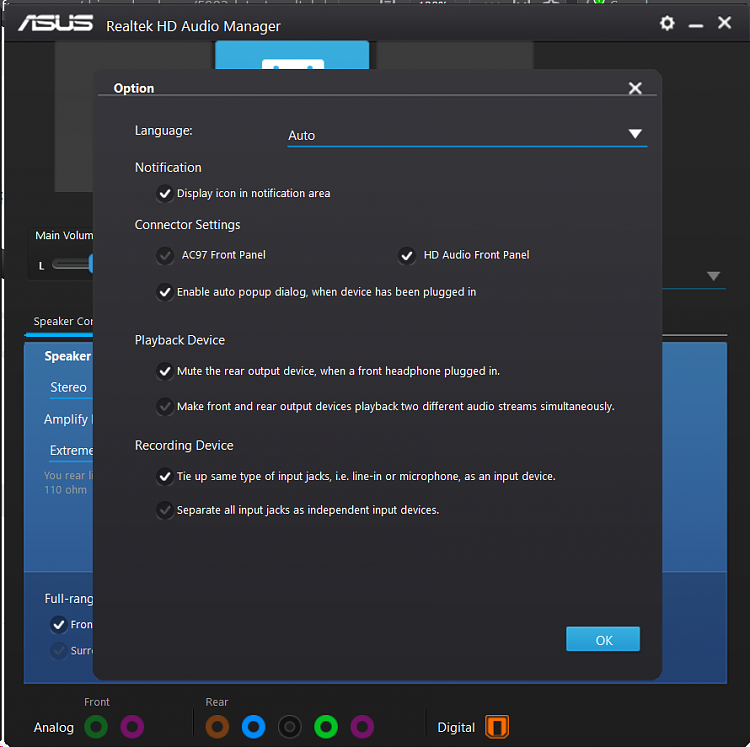
Task: Click the Language Auto combo box
Action: point(467,135)
